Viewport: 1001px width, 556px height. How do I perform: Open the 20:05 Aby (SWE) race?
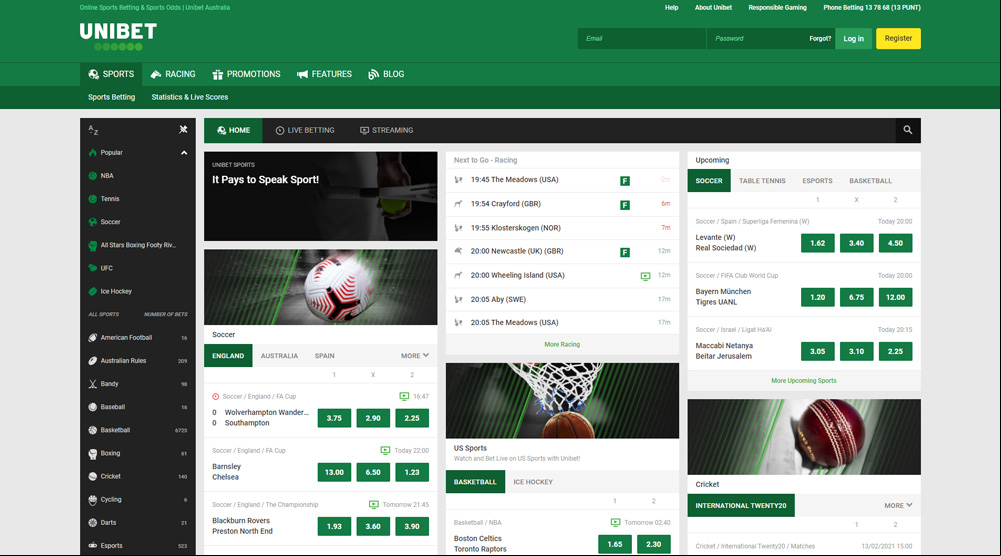[562, 299]
